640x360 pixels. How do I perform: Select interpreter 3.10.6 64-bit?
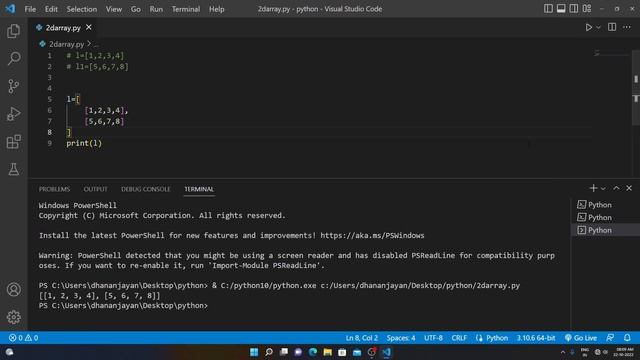(x=536, y=338)
